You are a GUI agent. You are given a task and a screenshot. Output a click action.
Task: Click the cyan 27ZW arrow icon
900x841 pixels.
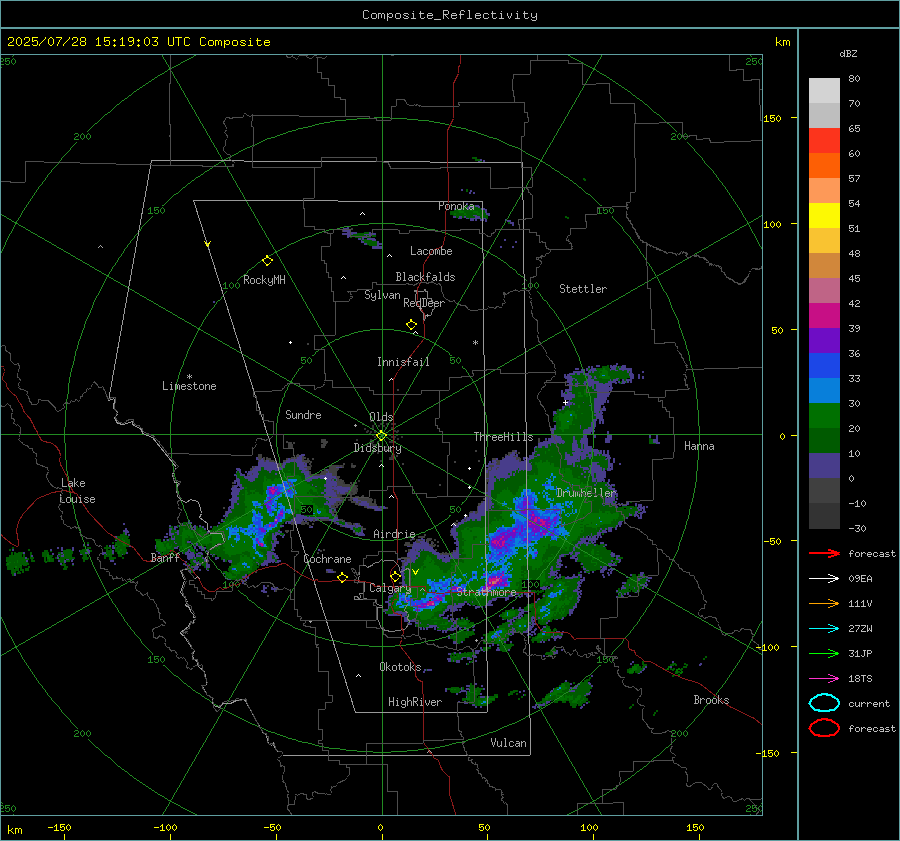824,629
